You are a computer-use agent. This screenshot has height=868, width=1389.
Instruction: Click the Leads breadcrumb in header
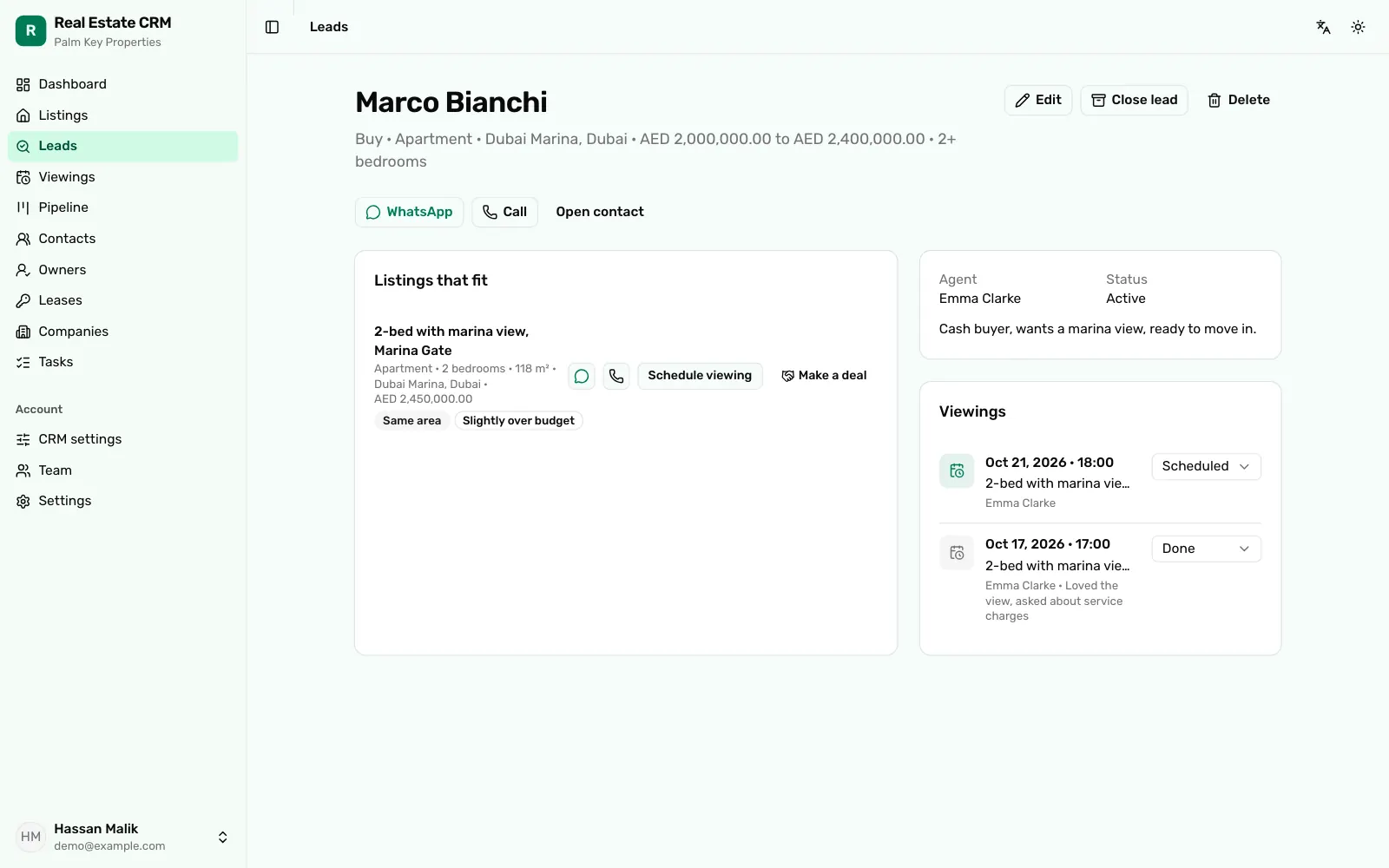(x=328, y=27)
